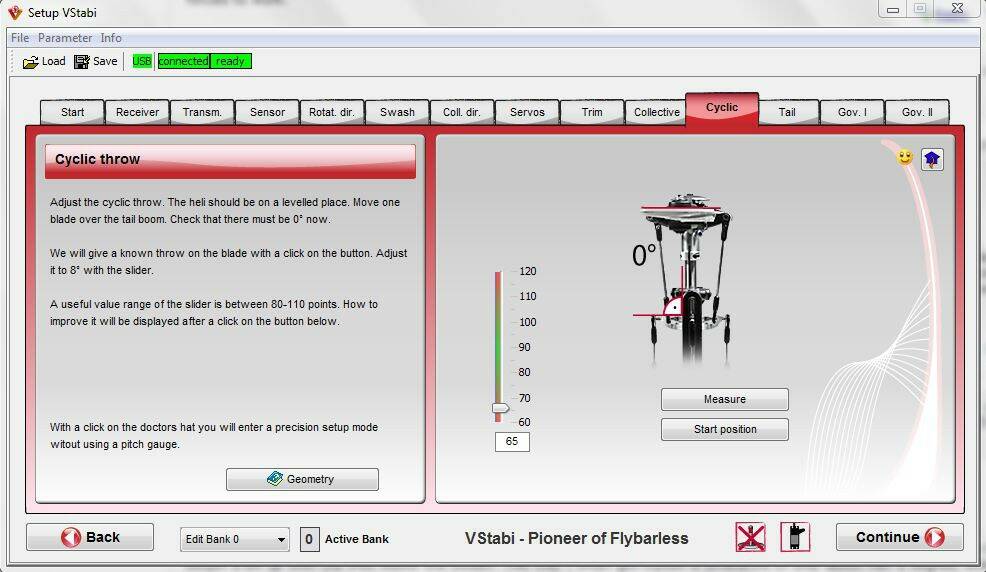Viewport: 986px width, 572px height.
Task: Click the Geometry book icon
Action: (275, 479)
